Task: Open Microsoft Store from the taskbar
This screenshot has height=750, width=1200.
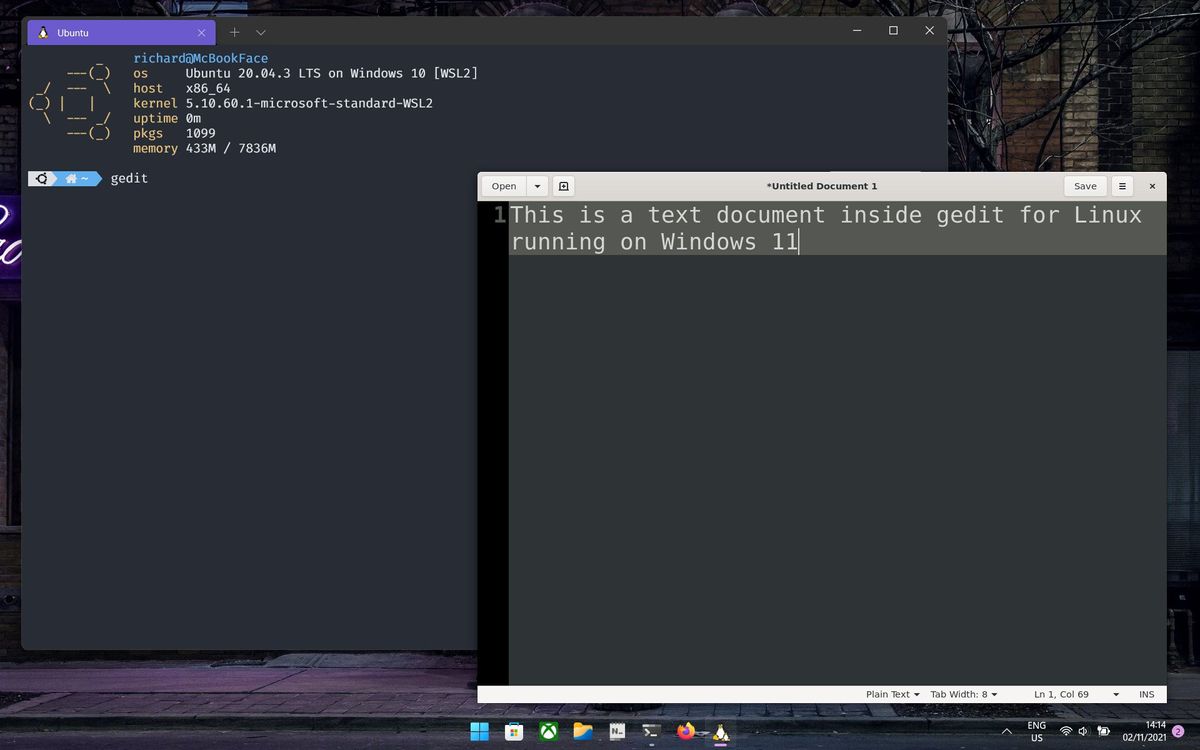Action: coord(514,732)
